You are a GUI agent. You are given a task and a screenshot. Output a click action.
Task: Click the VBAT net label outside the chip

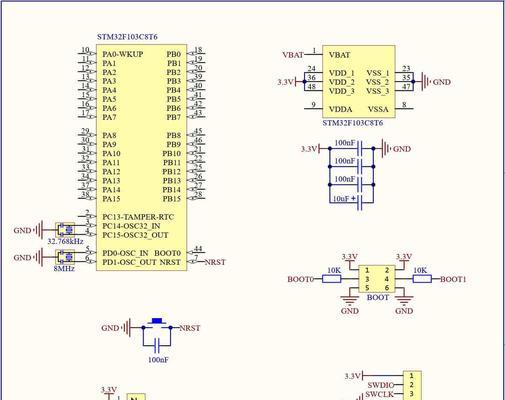click(x=293, y=55)
